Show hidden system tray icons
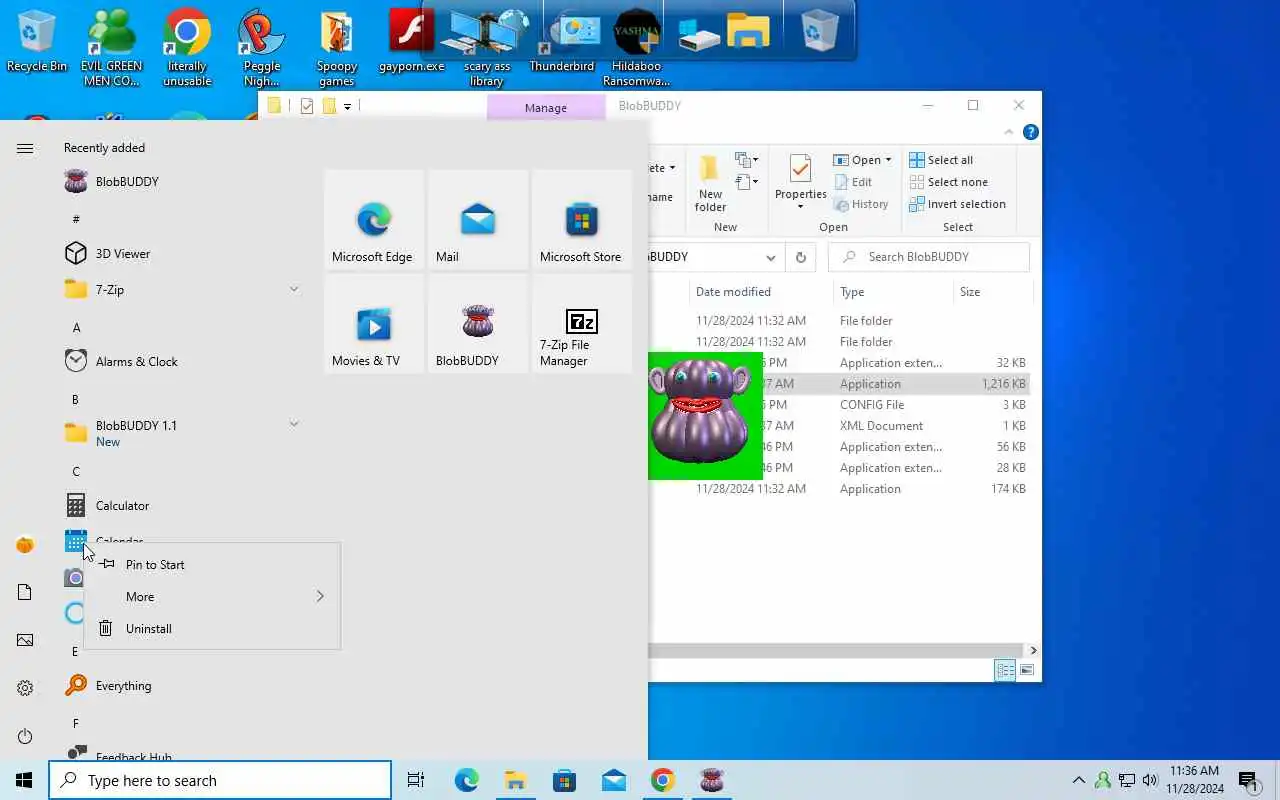This screenshot has height=800, width=1280. click(1079, 780)
